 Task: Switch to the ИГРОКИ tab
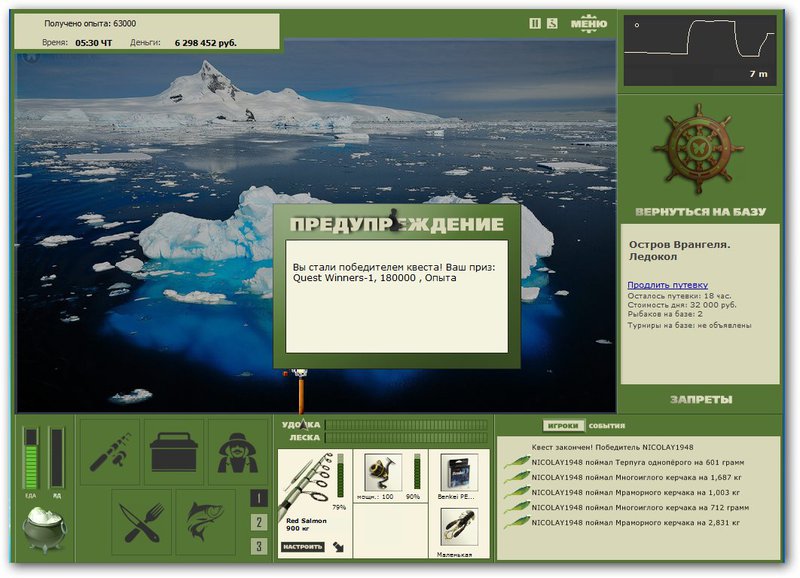pyautogui.click(x=563, y=425)
